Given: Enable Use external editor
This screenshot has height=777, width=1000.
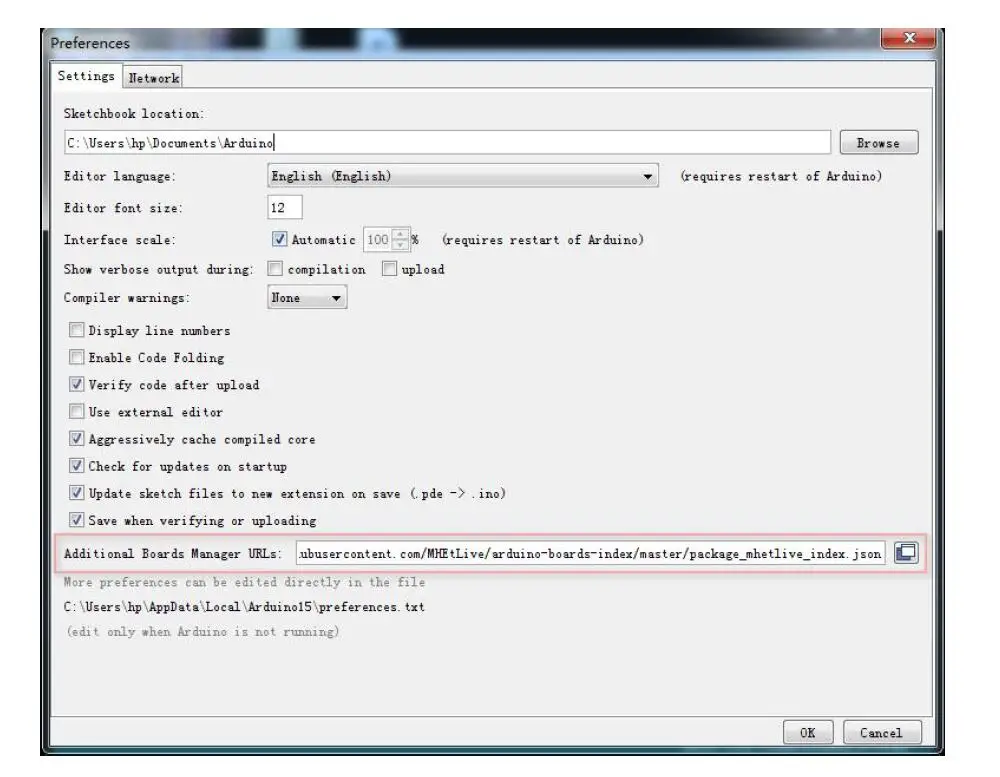Looking at the screenshot, I should pyautogui.click(x=77, y=411).
